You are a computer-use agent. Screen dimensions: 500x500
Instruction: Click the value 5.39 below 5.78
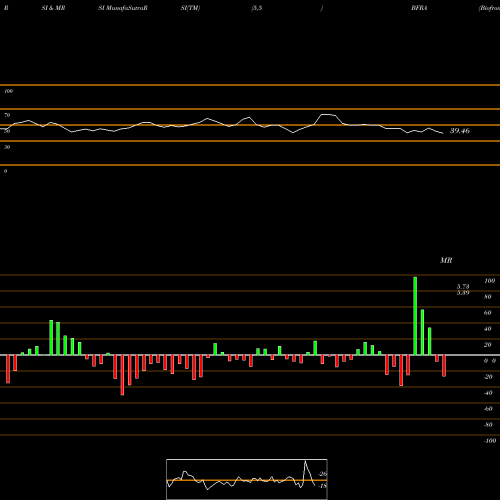click(463, 293)
